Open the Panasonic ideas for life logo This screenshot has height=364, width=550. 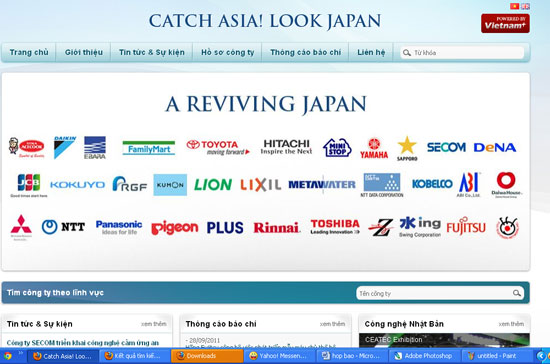click(119, 227)
